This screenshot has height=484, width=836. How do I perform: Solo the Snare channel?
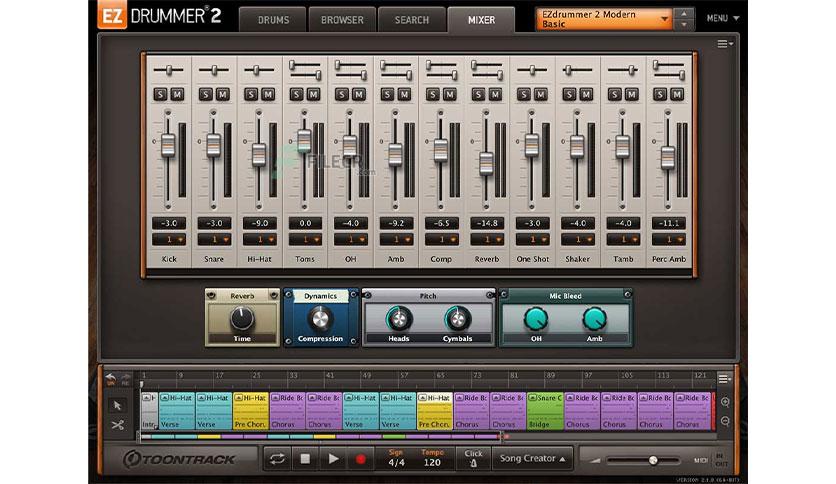(205, 94)
